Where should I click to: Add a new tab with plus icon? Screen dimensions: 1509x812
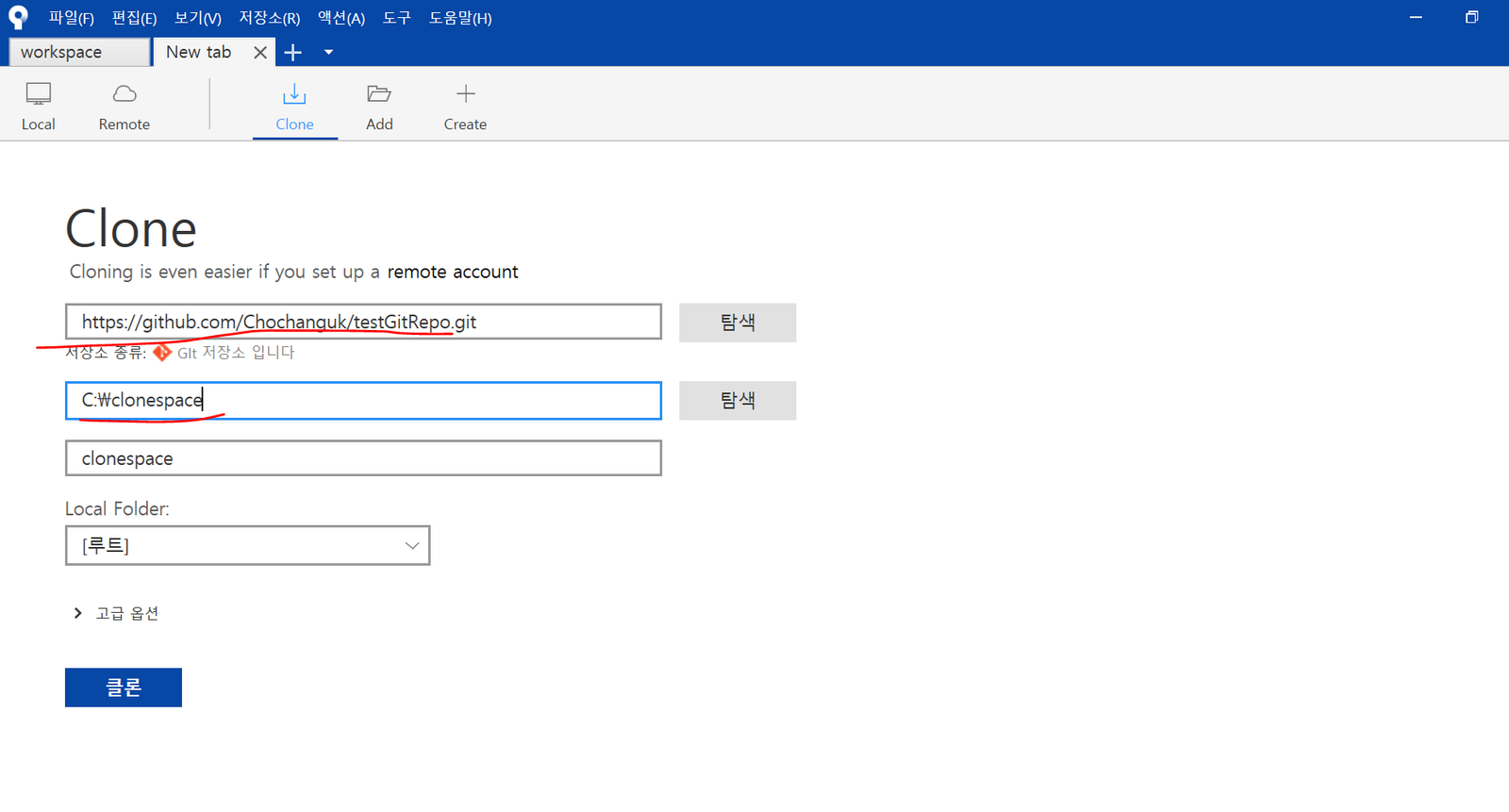coord(293,53)
